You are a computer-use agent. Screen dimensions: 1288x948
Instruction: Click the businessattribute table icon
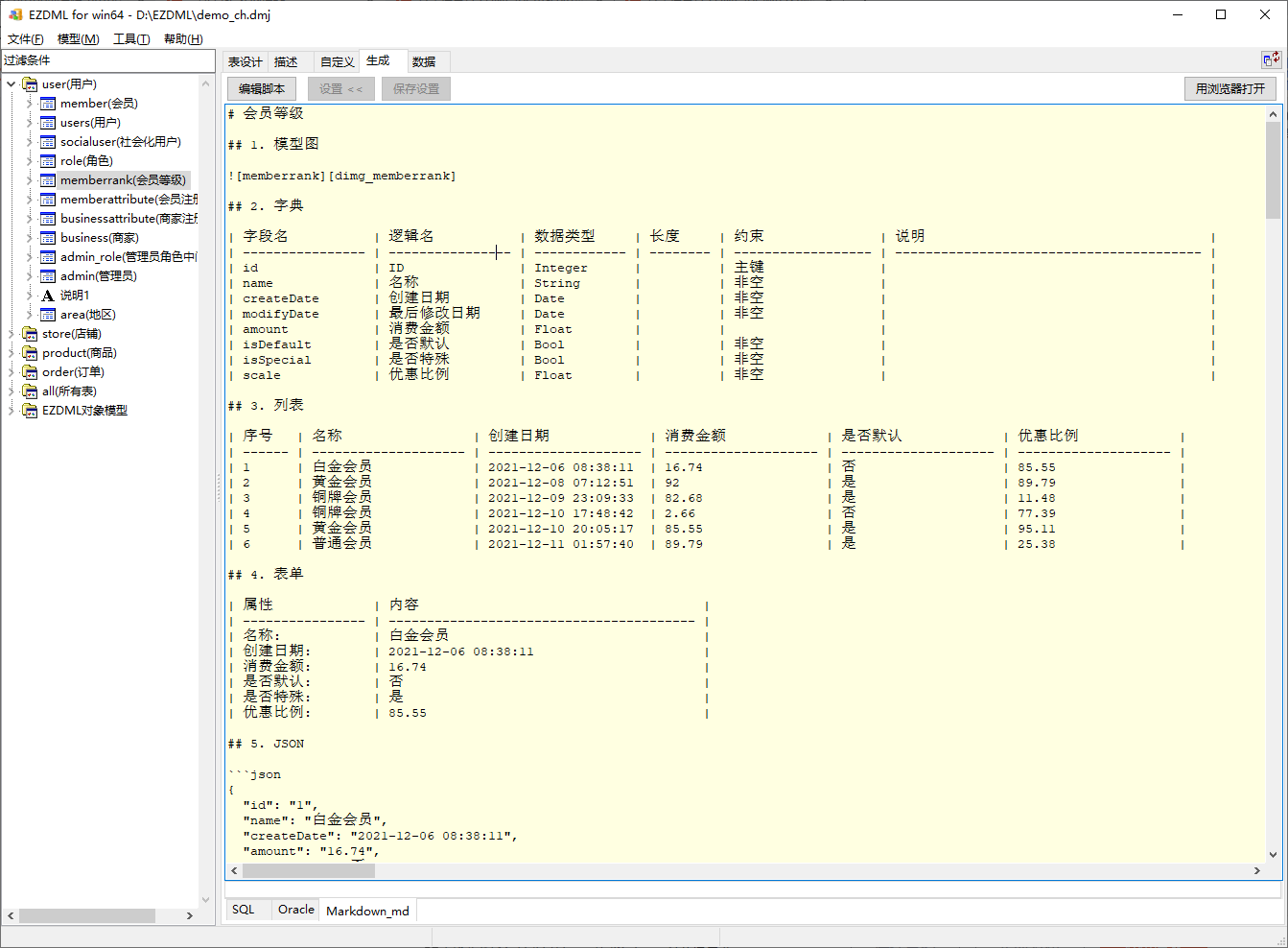[48, 219]
